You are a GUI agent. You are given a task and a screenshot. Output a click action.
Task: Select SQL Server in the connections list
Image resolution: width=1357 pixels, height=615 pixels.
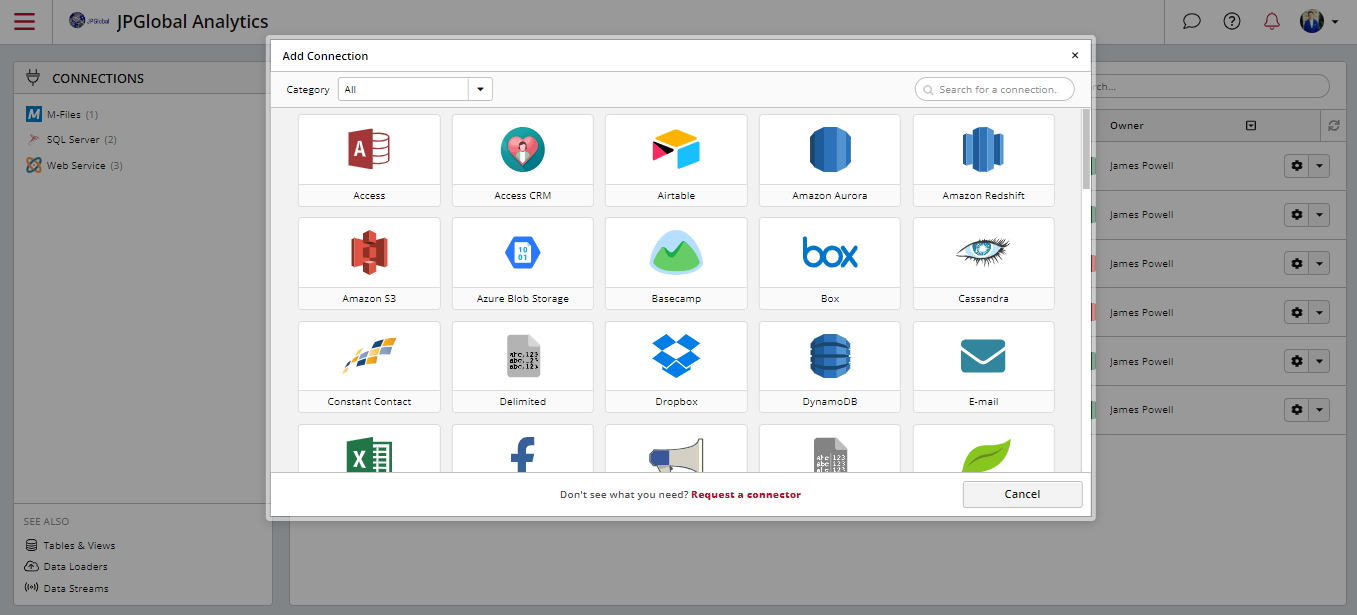71,140
